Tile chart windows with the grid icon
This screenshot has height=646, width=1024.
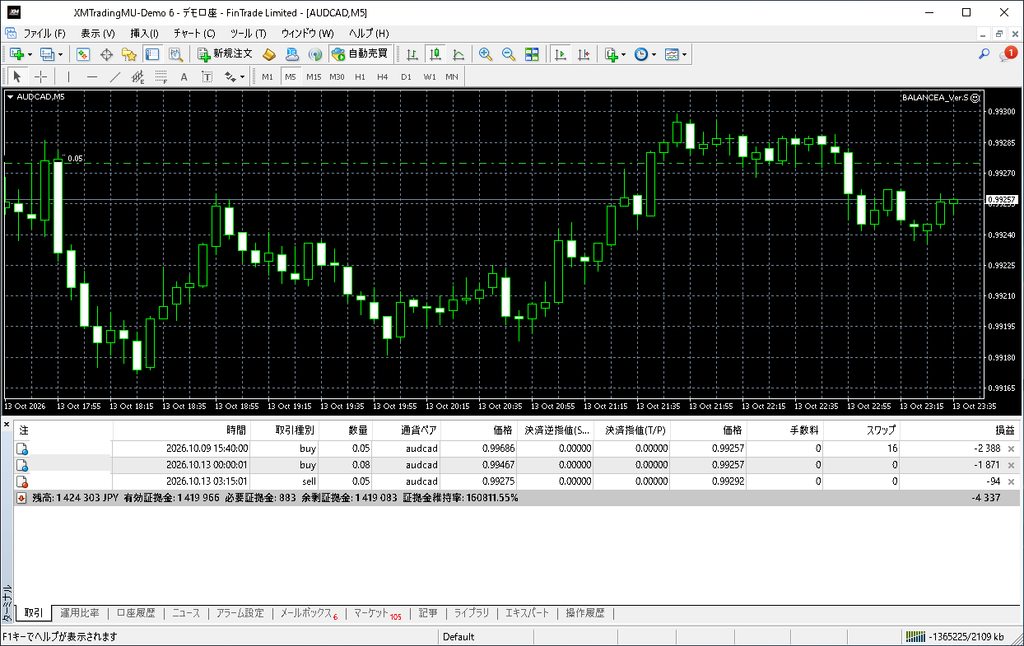tap(532, 54)
